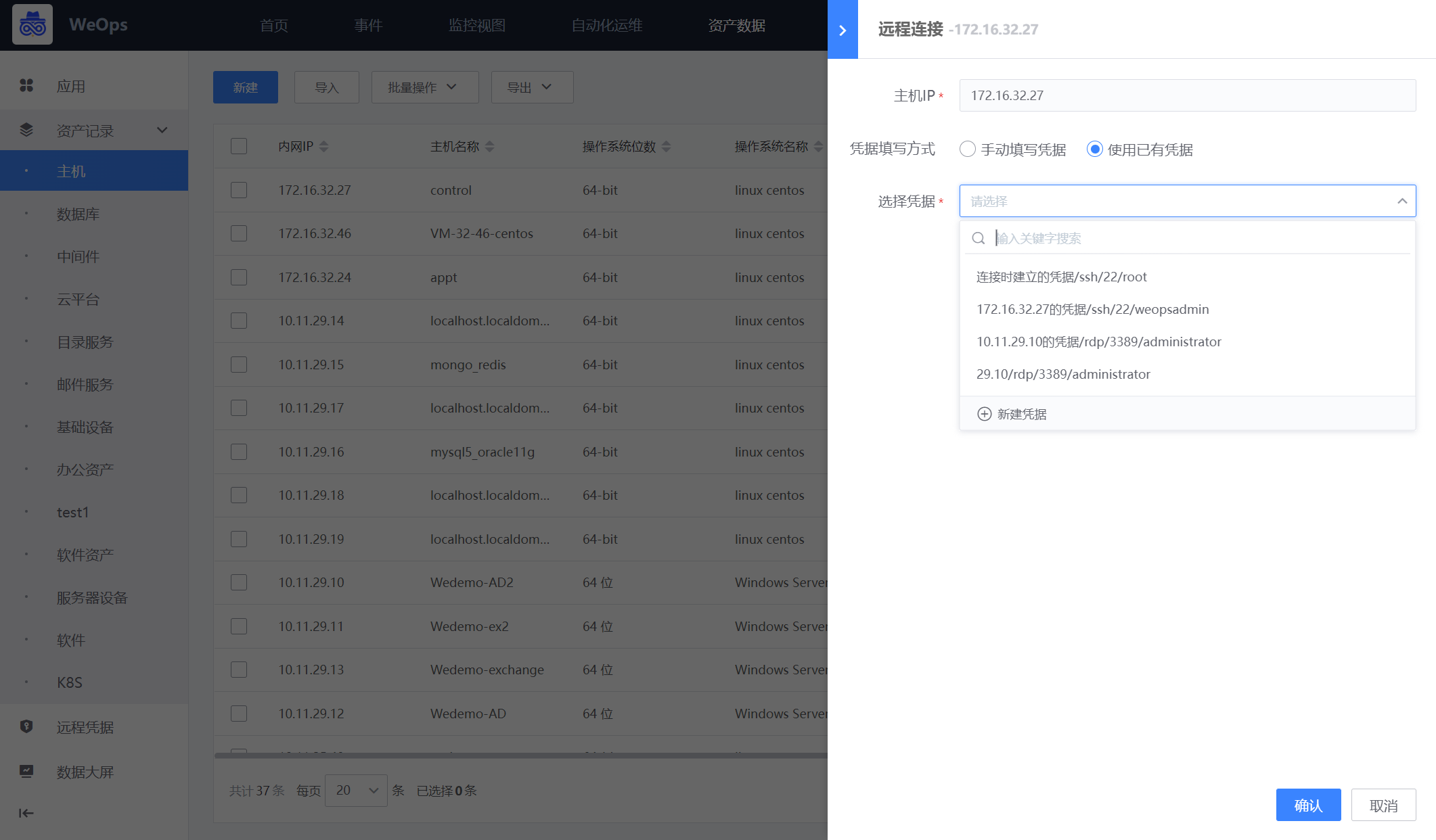Open the per-page size selector showing 20

356,790
